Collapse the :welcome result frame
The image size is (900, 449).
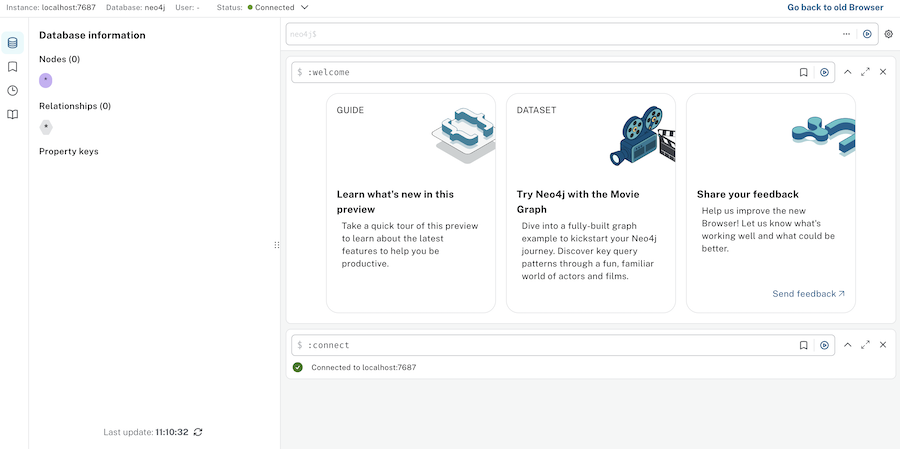[x=847, y=72]
